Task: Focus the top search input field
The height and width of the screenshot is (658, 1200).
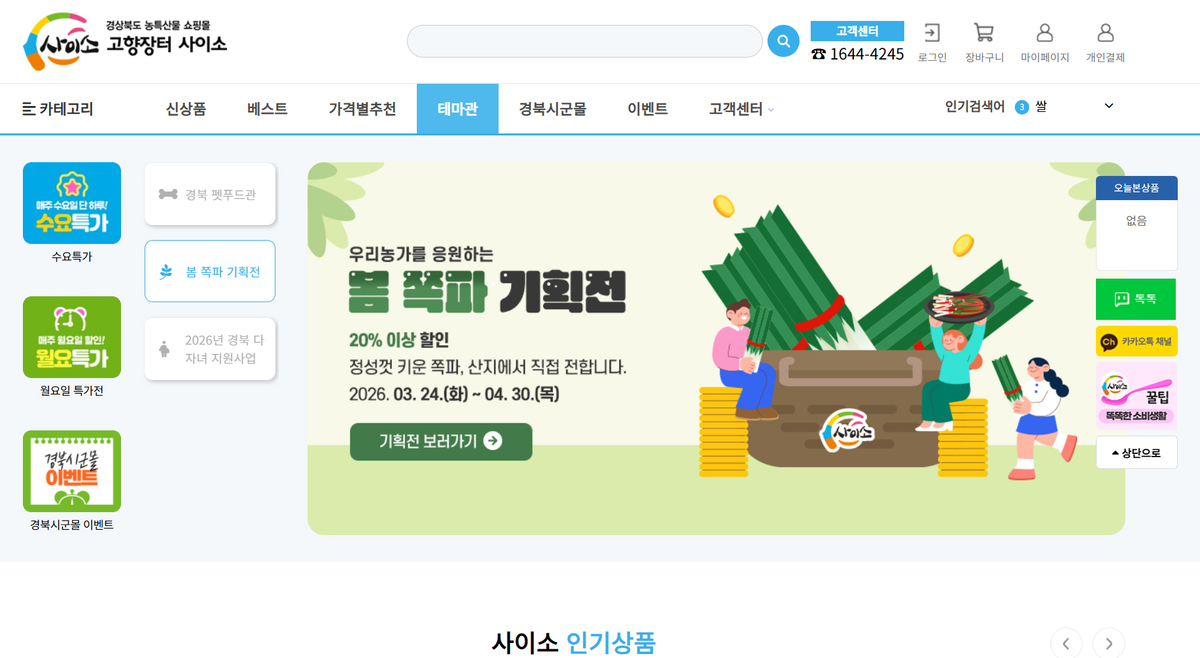Action: 585,41
